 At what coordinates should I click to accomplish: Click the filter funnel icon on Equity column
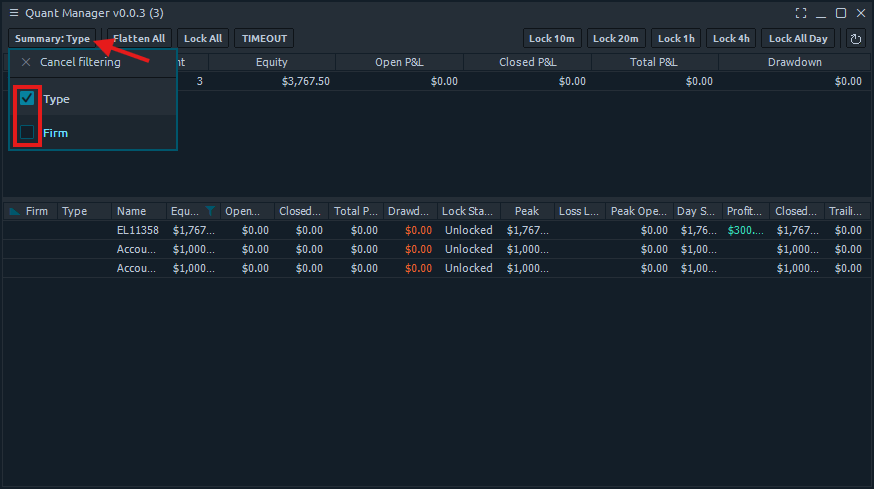(x=210, y=211)
